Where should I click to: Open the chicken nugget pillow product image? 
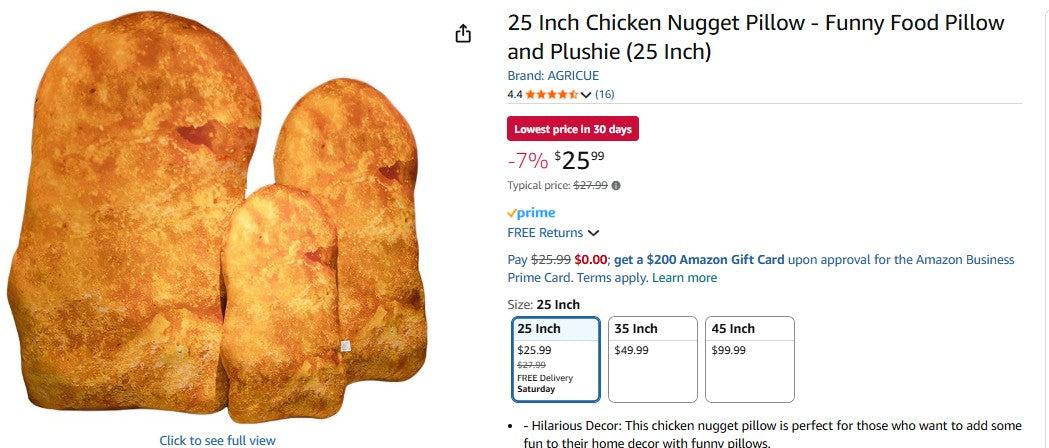coord(217,220)
